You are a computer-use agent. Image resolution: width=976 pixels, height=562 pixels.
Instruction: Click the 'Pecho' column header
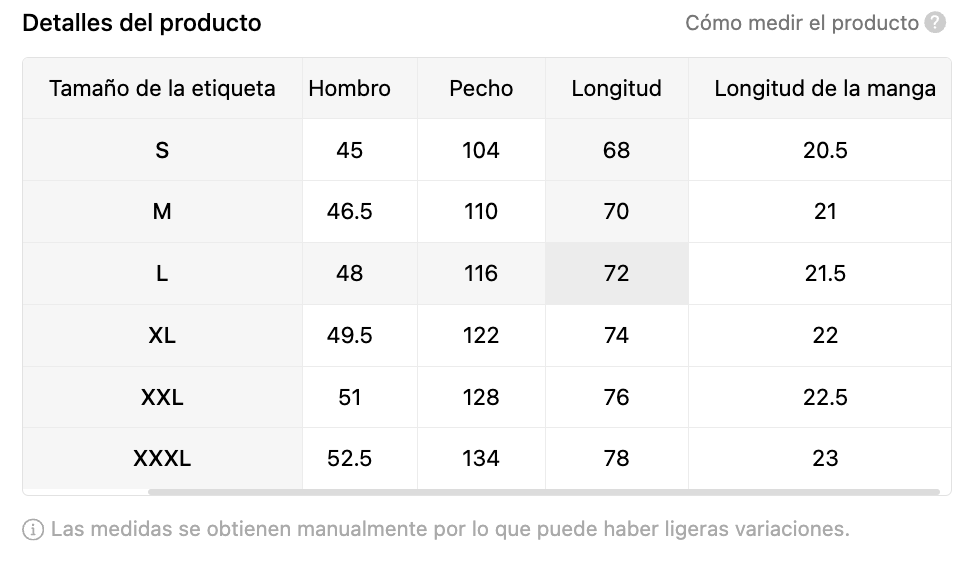481,88
